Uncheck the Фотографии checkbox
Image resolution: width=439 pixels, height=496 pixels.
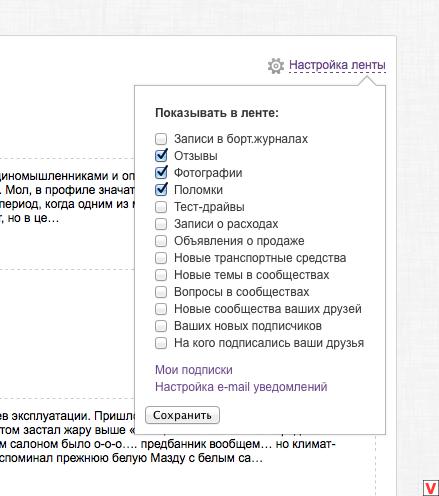pos(161,172)
